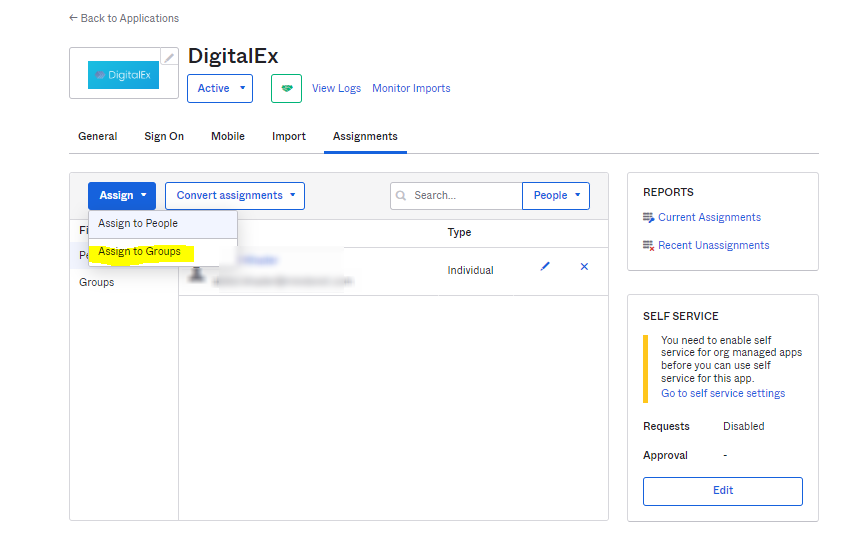The width and height of the screenshot is (856, 548).
Task: Open the Import tab
Action: tap(289, 136)
